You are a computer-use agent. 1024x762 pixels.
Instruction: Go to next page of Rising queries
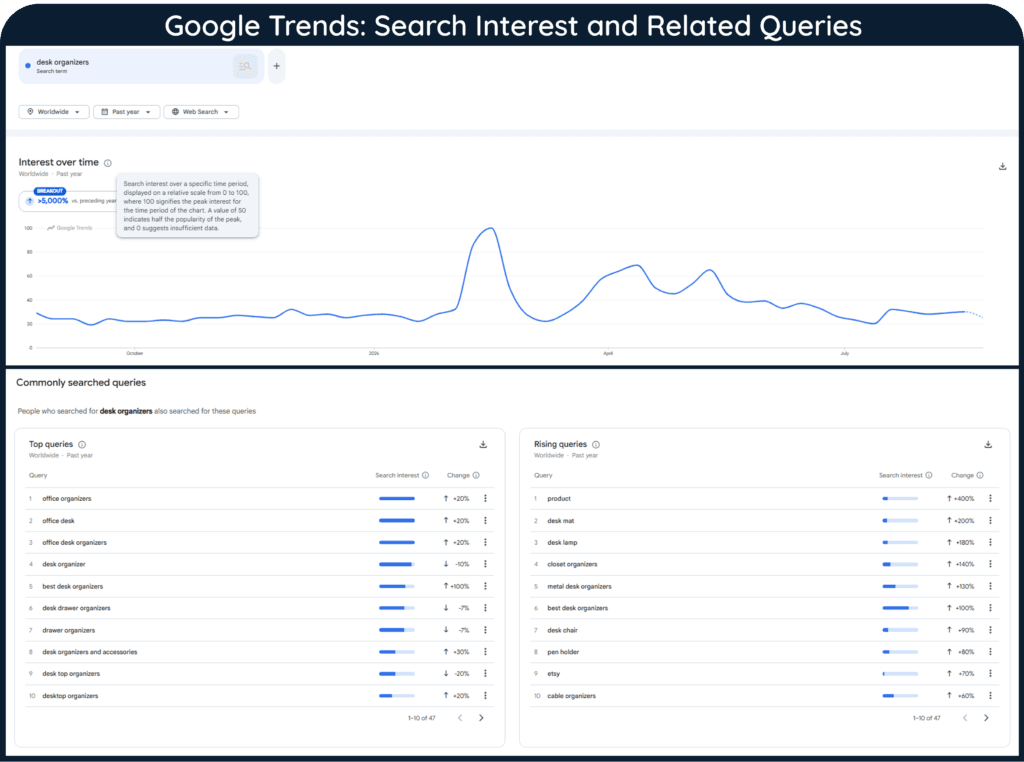[x=986, y=718]
